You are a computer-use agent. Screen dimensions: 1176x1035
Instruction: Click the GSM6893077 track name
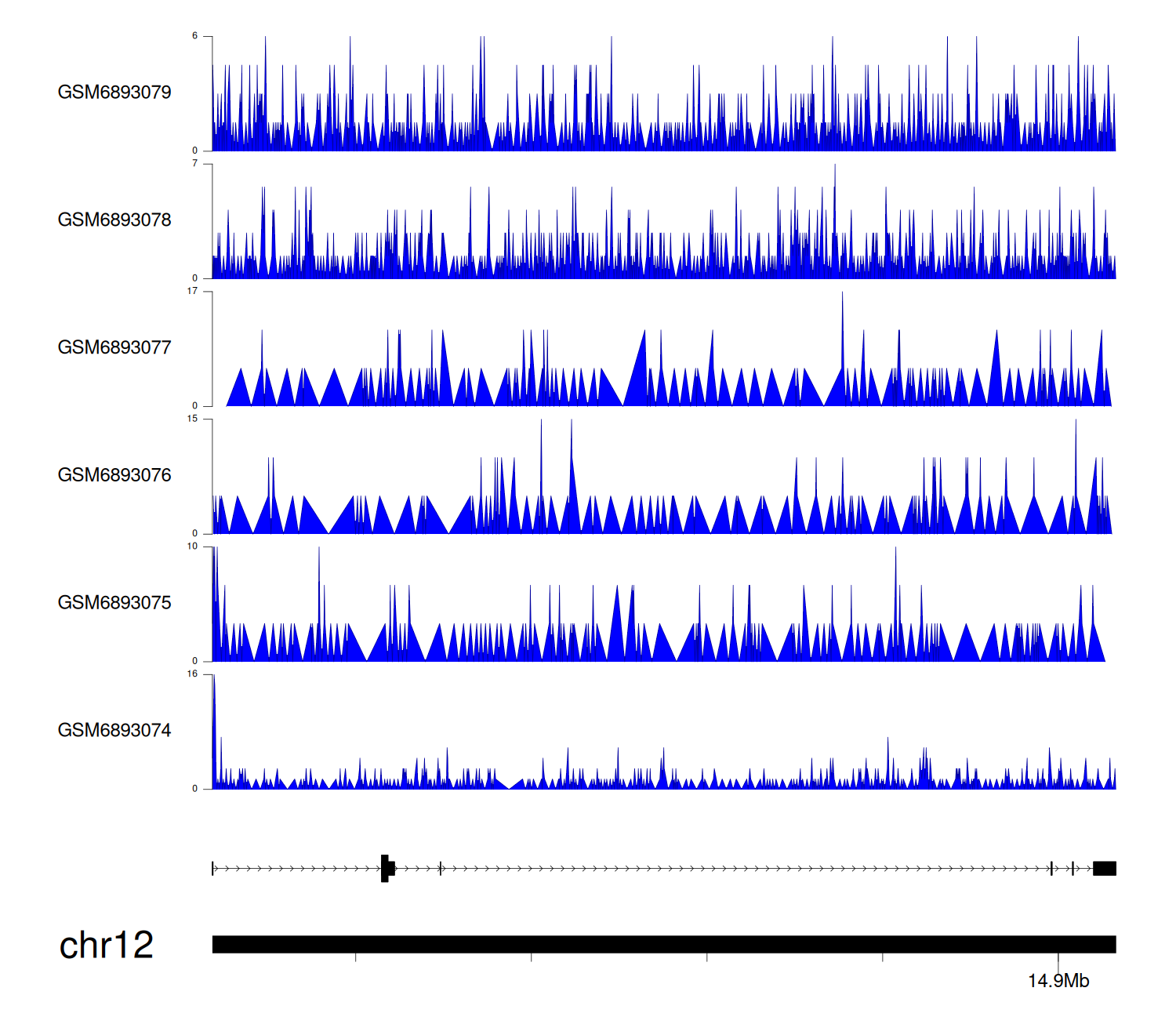pyautogui.click(x=114, y=348)
